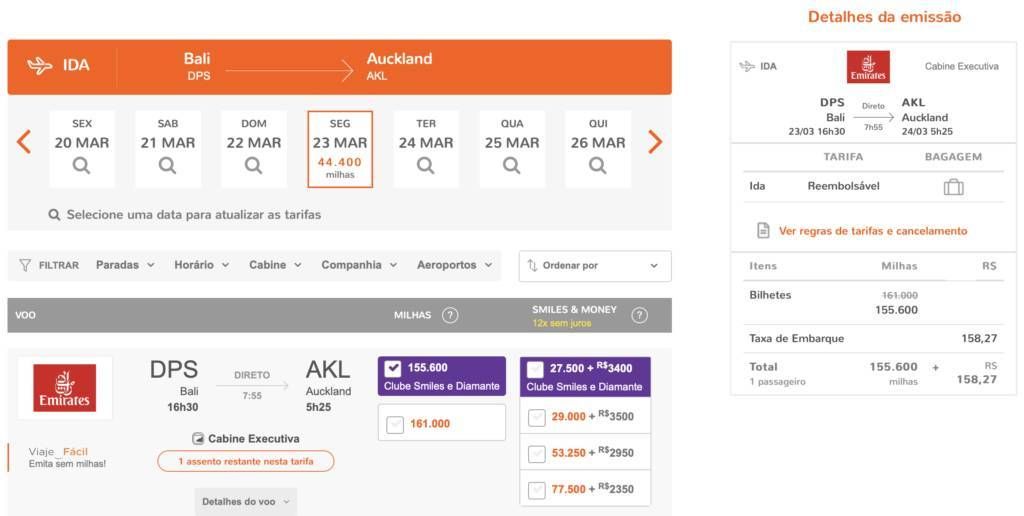Click the 'Cabine Executiva' label in details panel
This screenshot has width=1024, height=516.
(x=961, y=66)
